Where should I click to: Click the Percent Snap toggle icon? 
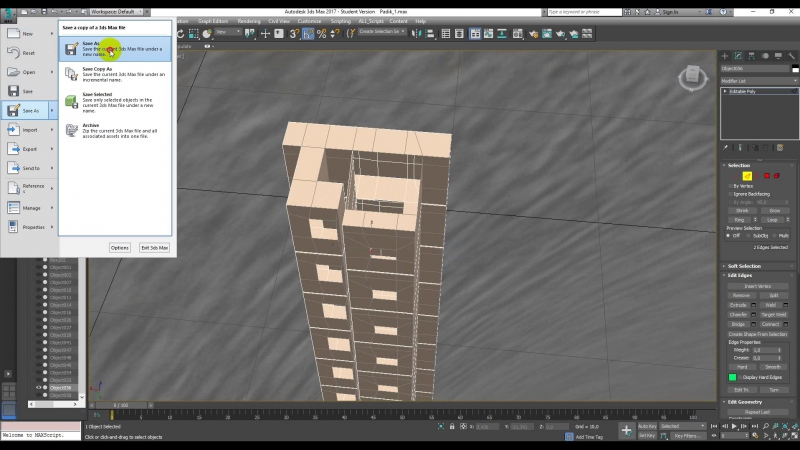tap(321, 34)
